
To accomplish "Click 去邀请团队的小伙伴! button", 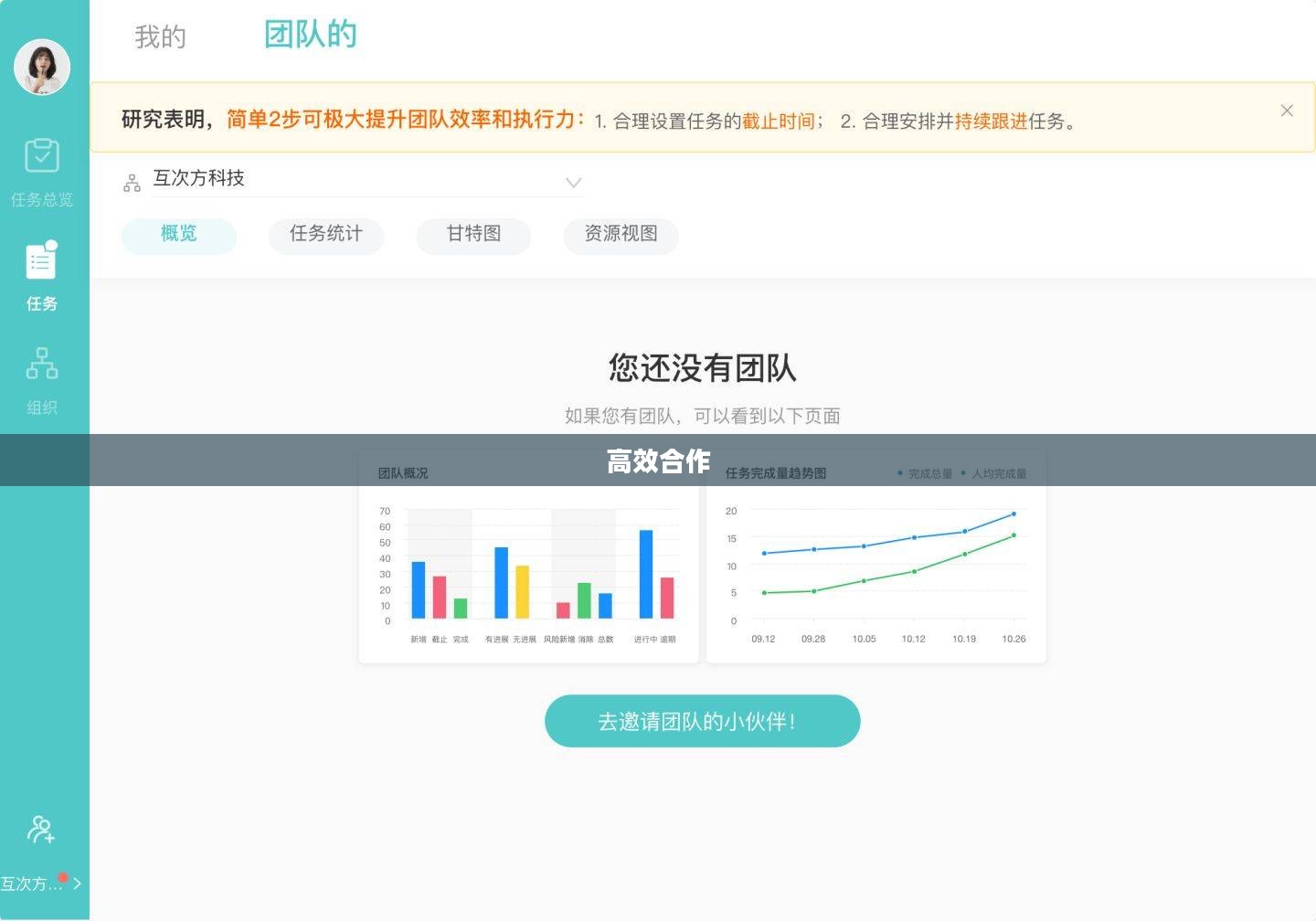I will (702, 721).
